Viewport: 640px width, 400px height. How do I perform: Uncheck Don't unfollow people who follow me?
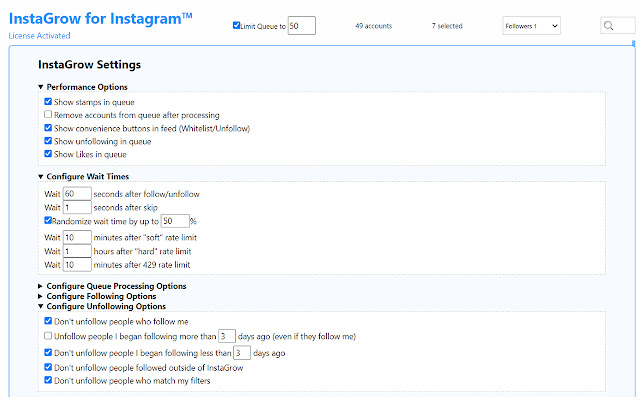point(48,322)
